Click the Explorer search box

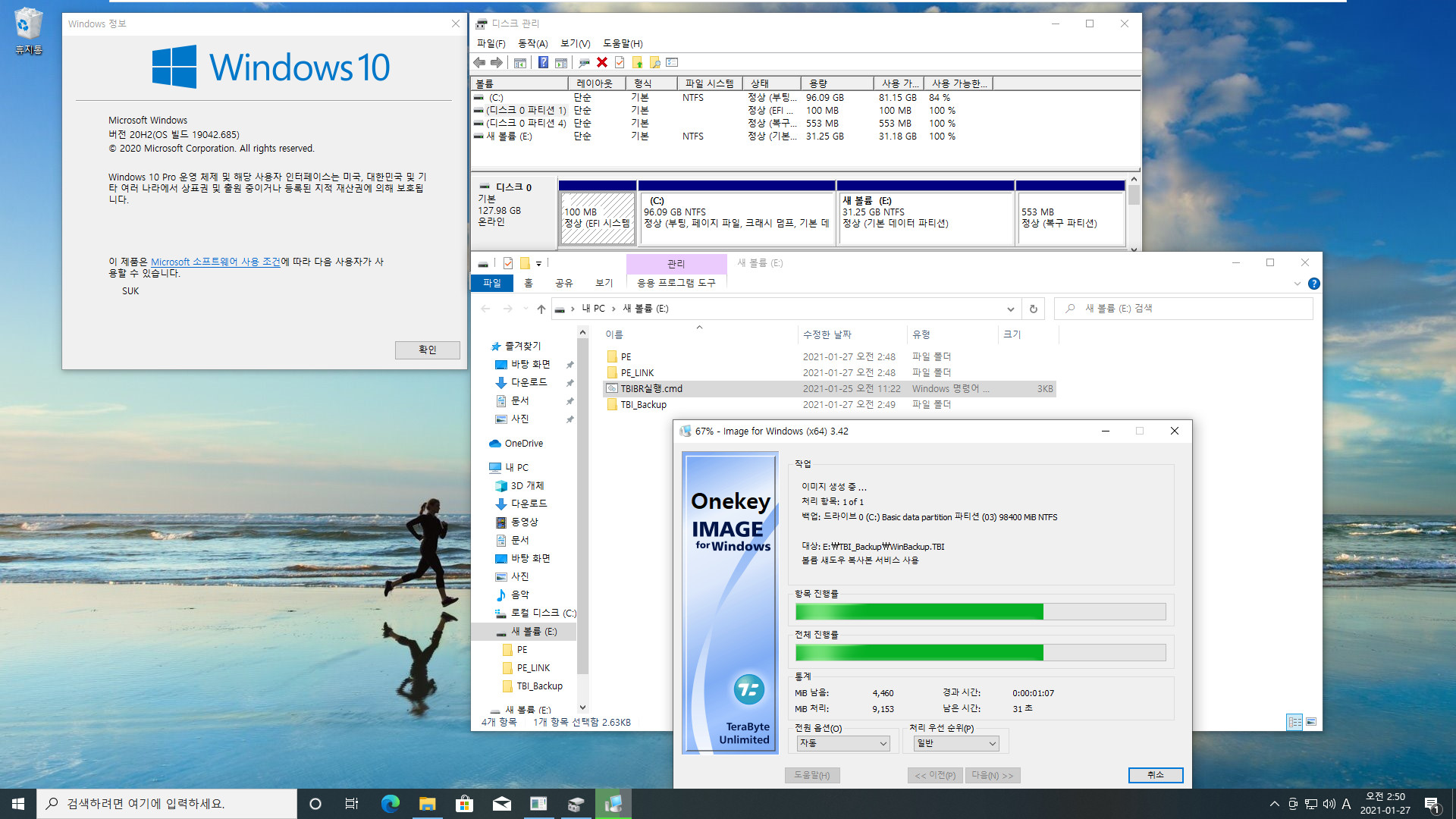(x=1183, y=309)
